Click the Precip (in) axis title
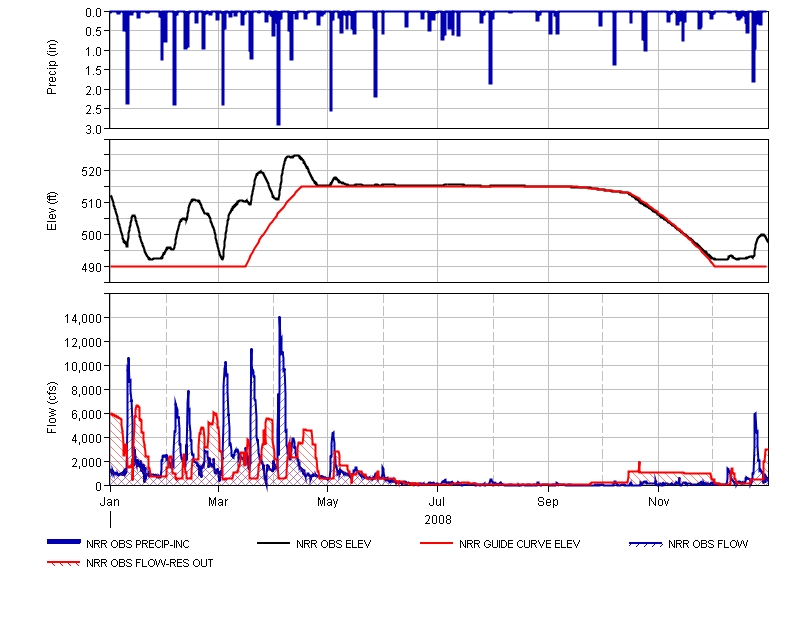Screen dimensions: 800x627 click(x=52, y=67)
